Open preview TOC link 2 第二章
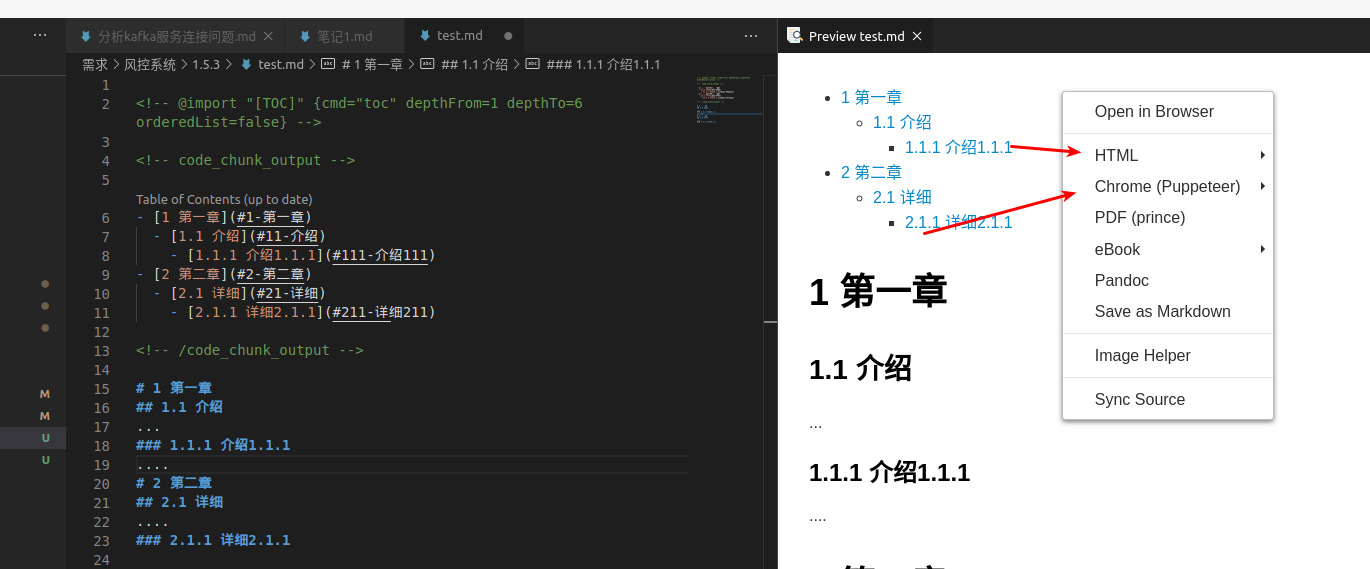The height and width of the screenshot is (569, 1370). (x=871, y=172)
